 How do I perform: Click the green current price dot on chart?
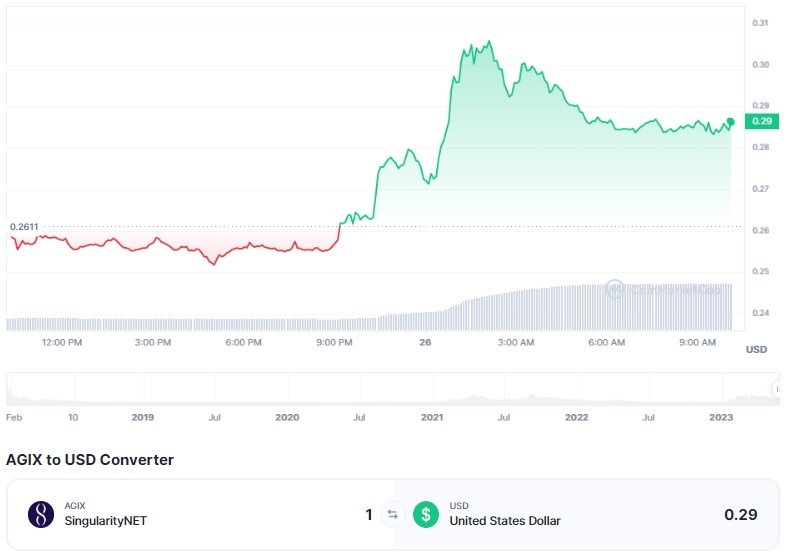point(730,121)
